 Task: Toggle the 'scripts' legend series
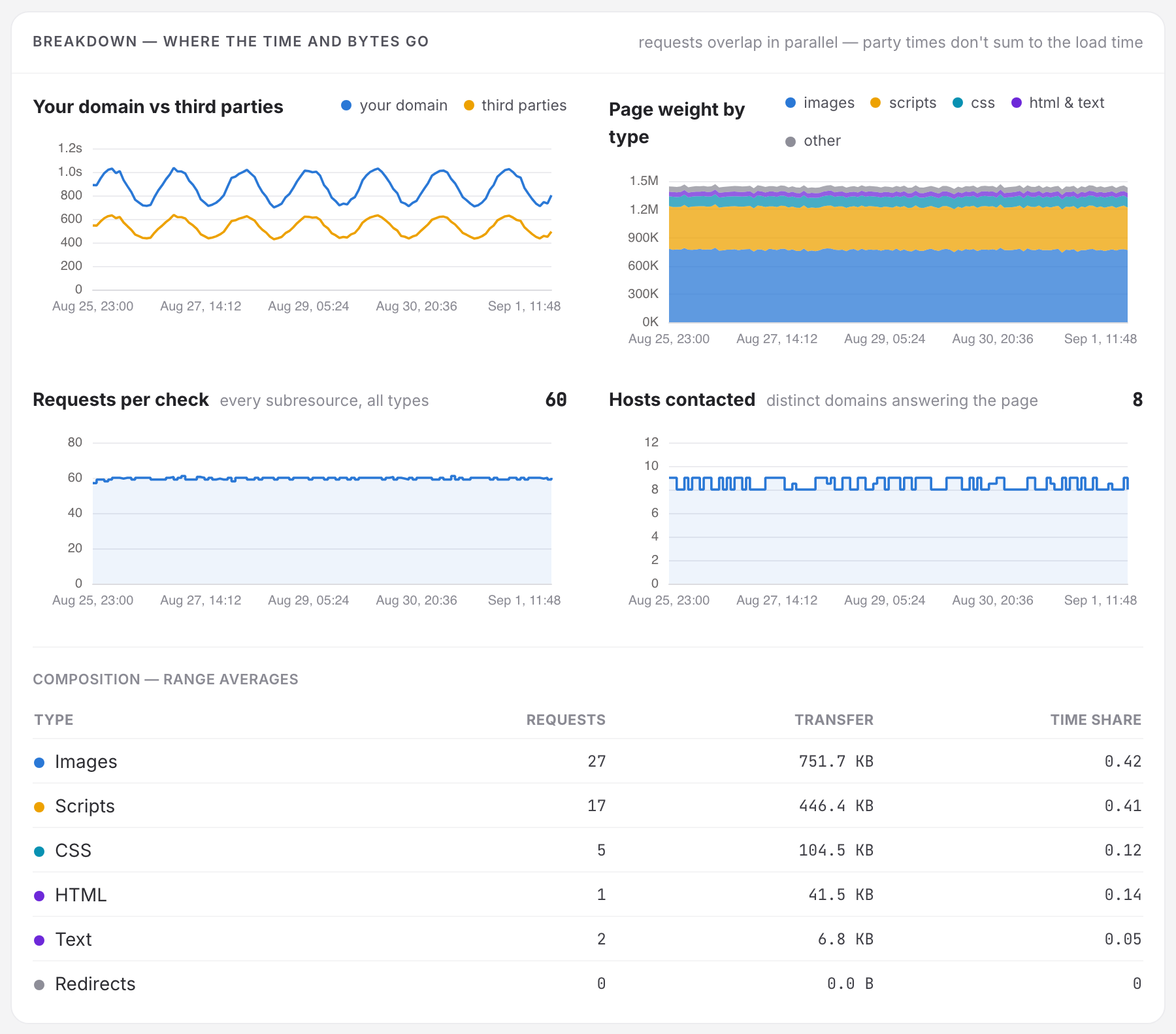pos(904,103)
